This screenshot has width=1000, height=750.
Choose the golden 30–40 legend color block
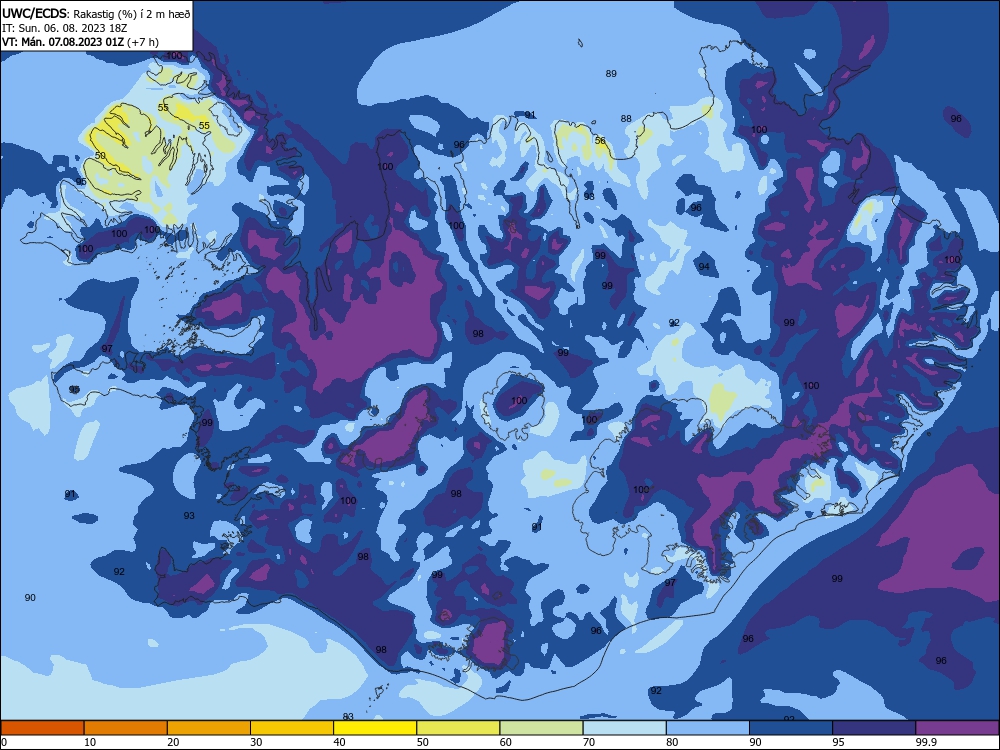(x=292, y=728)
